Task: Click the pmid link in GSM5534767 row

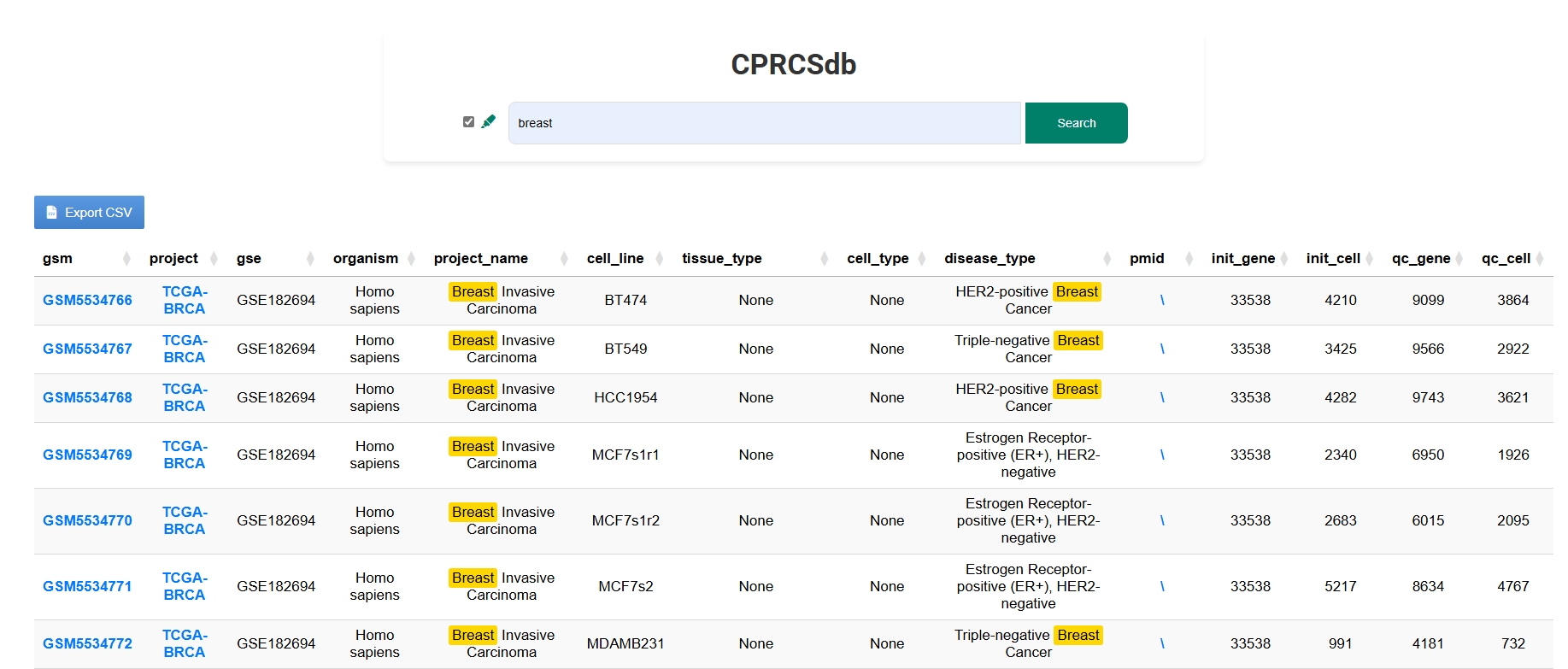Action: click(1162, 349)
